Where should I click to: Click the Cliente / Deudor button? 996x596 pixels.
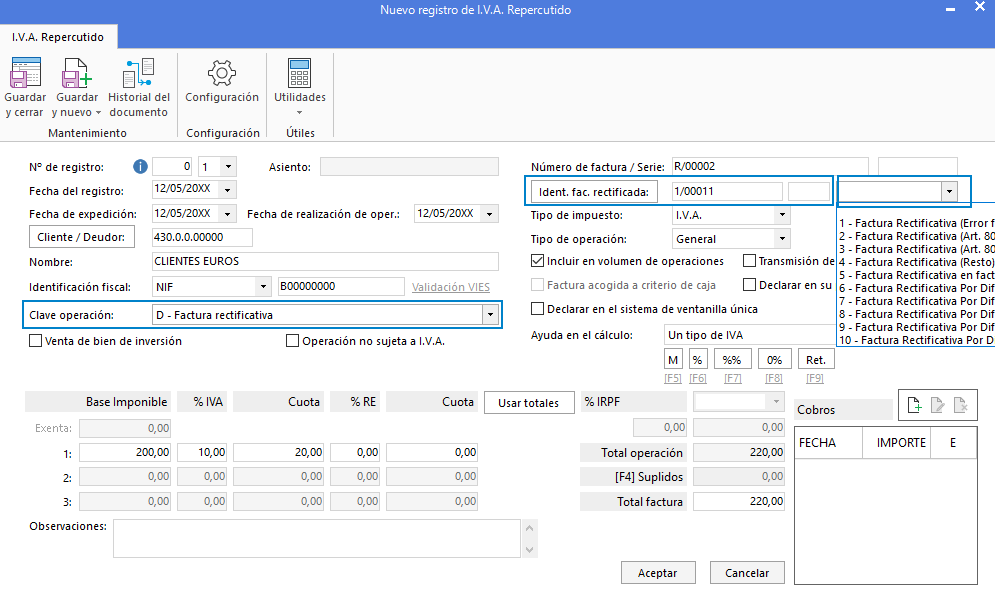(82, 237)
